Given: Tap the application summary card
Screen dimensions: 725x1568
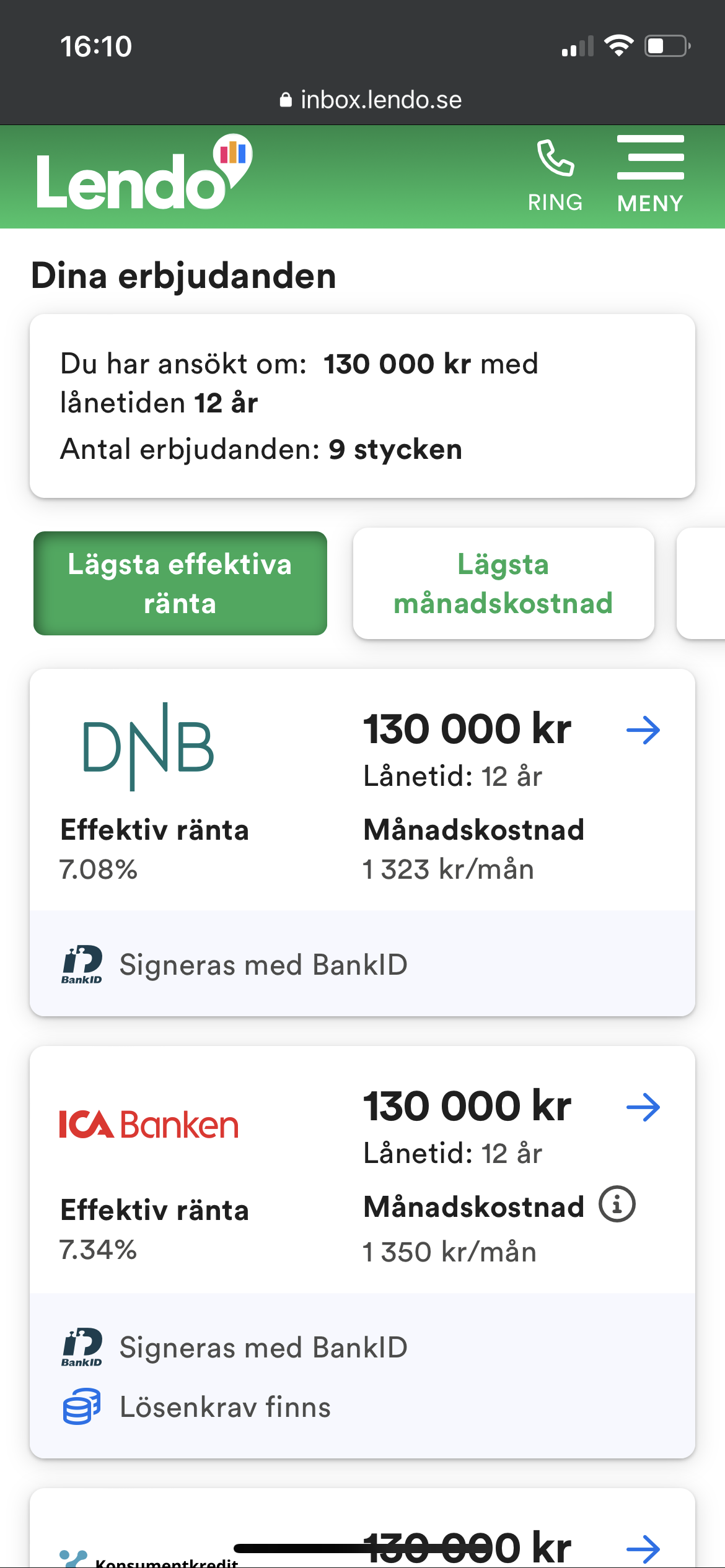Looking at the screenshot, I should [x=362, y=406].
